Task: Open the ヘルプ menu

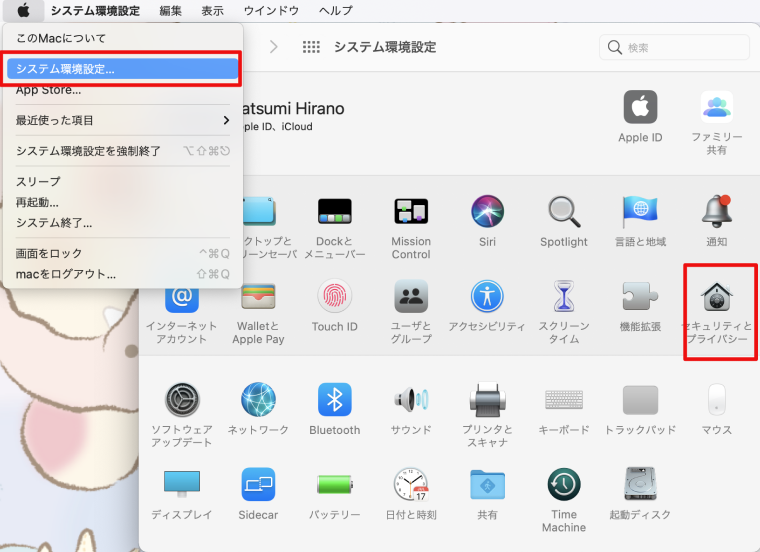Action: pyautogui.click(x=335, y=10)
